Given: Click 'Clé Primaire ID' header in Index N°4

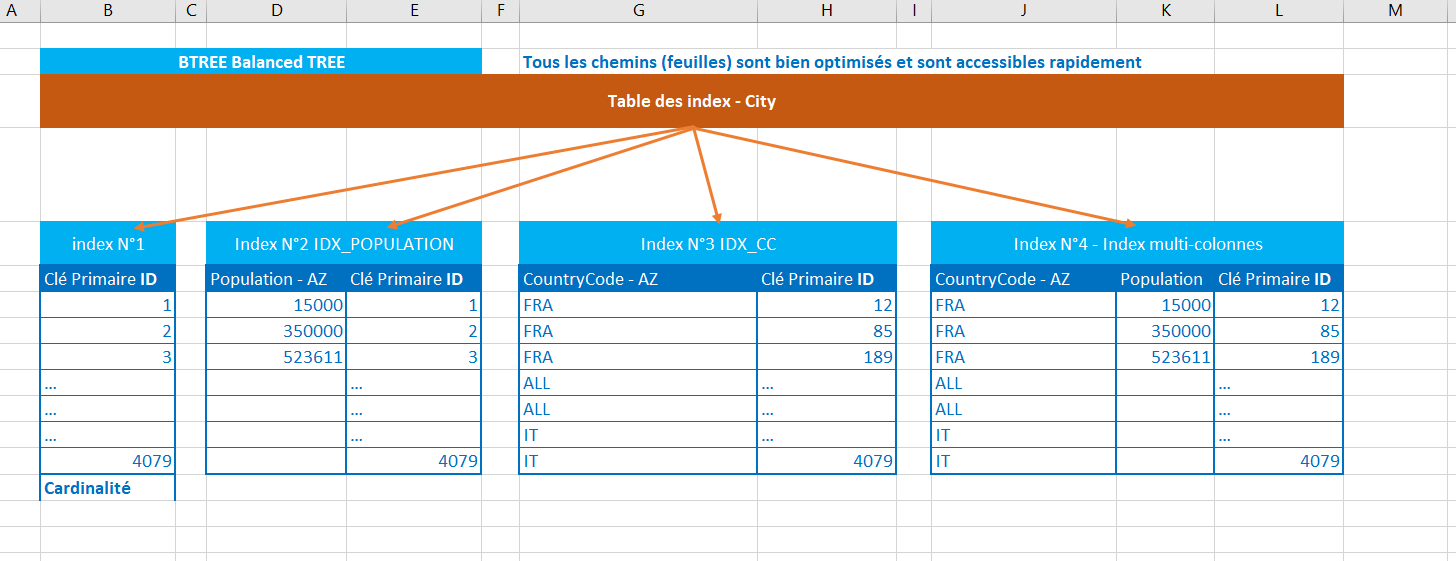Looking at the screenshot, I should click(x=1279, y=279).
